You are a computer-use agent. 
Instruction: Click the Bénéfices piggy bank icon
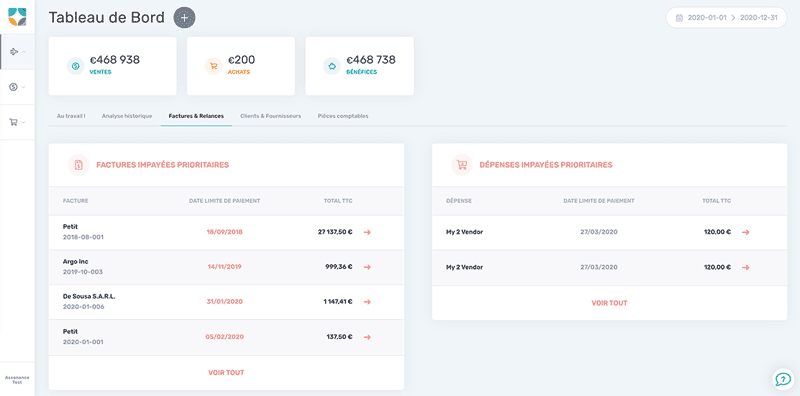[x=332, y=66]
